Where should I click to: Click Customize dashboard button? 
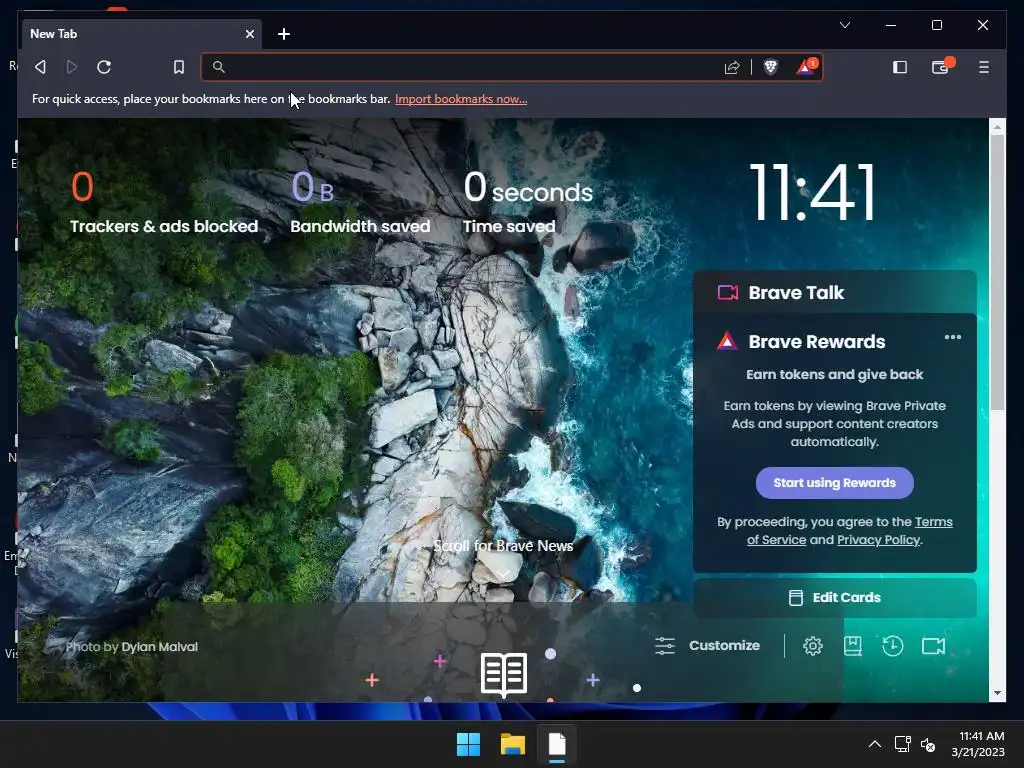[x=707, y=646]
